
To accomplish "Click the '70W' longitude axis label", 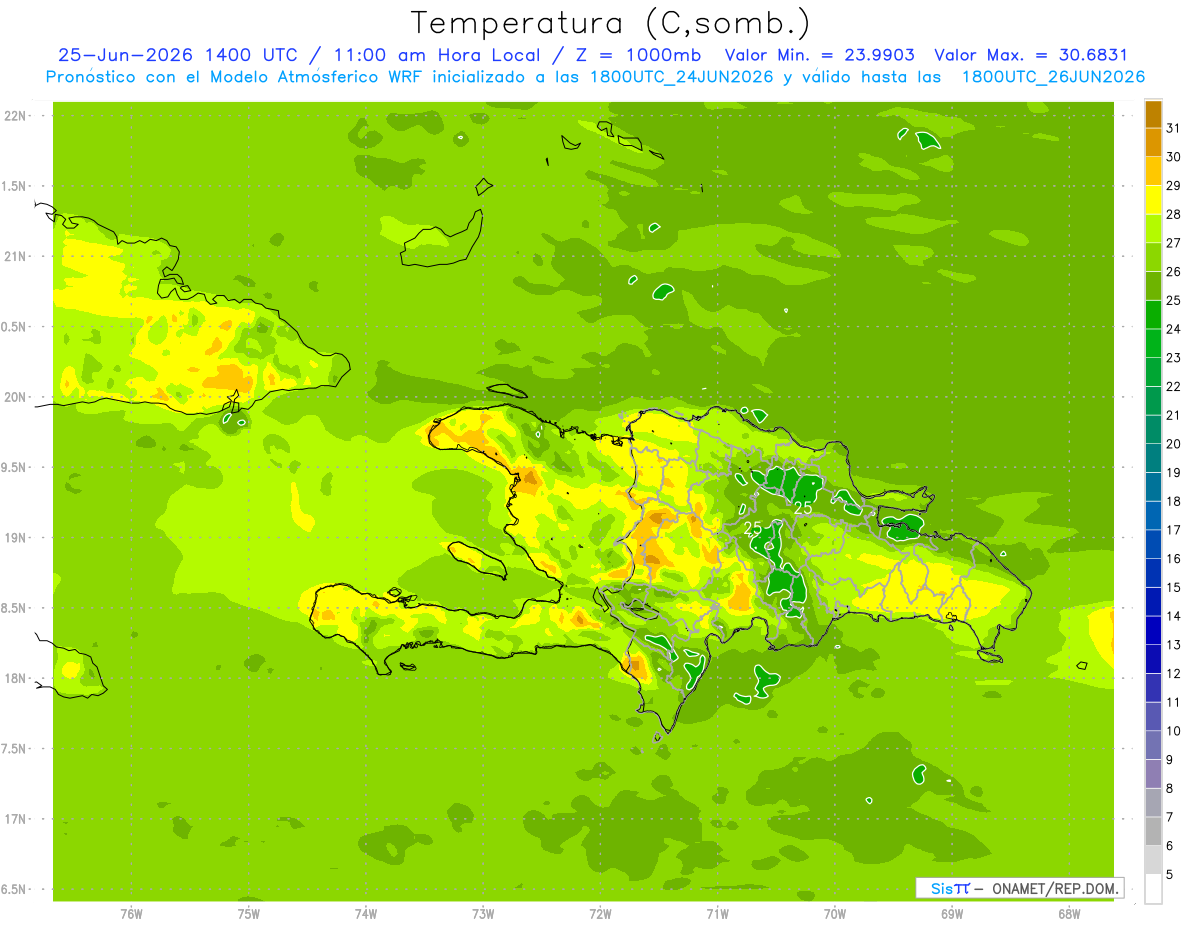I will pos(835,914).
